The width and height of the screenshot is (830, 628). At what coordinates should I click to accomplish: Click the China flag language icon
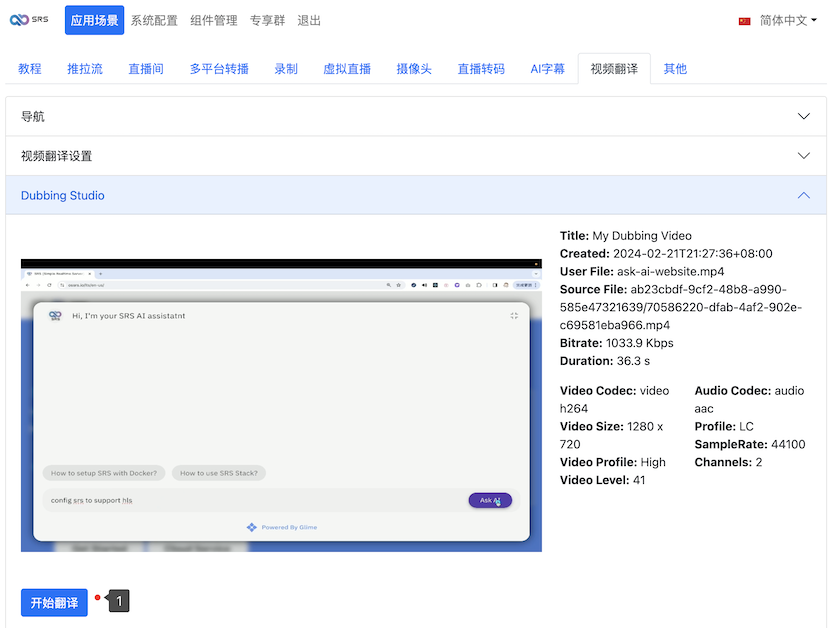(744, 21)
